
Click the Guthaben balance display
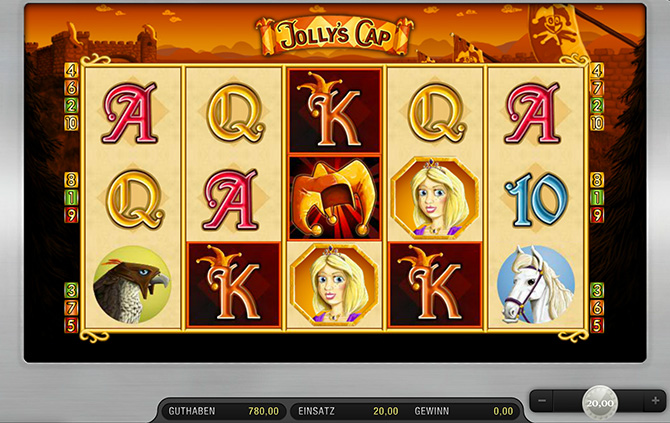click(223, 411)
